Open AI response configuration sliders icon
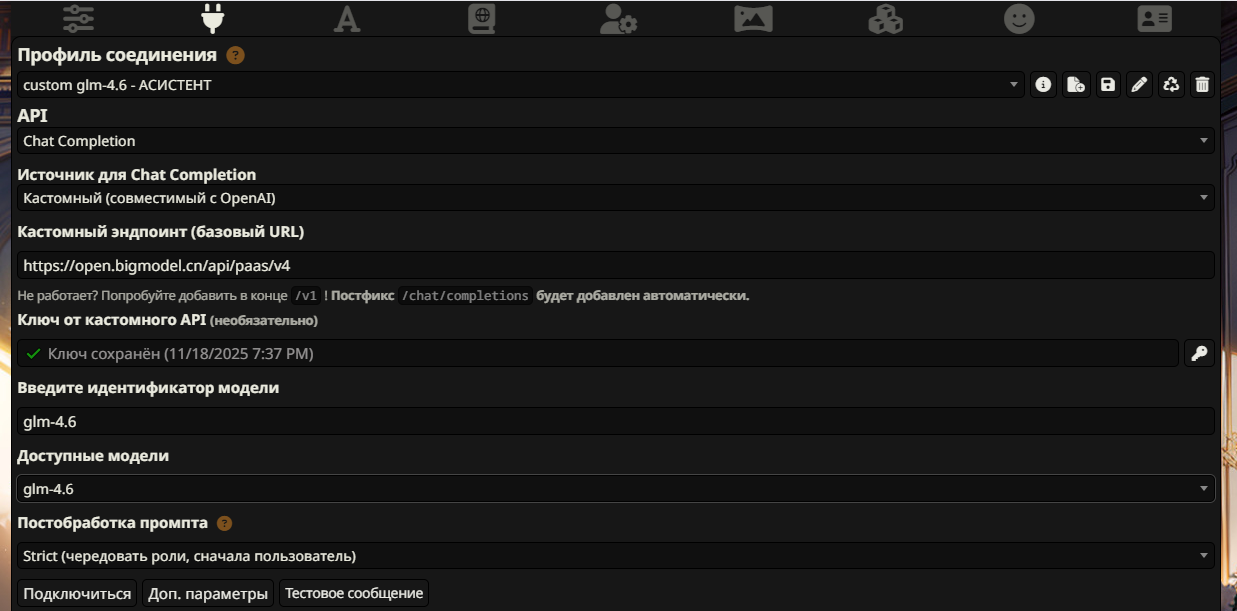The width and height of the screenshot is (1237, 611). coord(78,19)
